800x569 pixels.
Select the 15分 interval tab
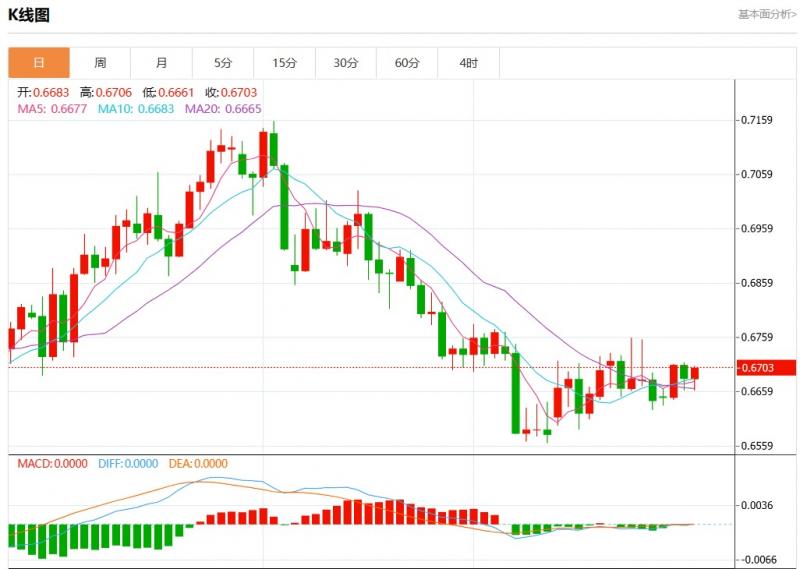click(x=284, y=63)
